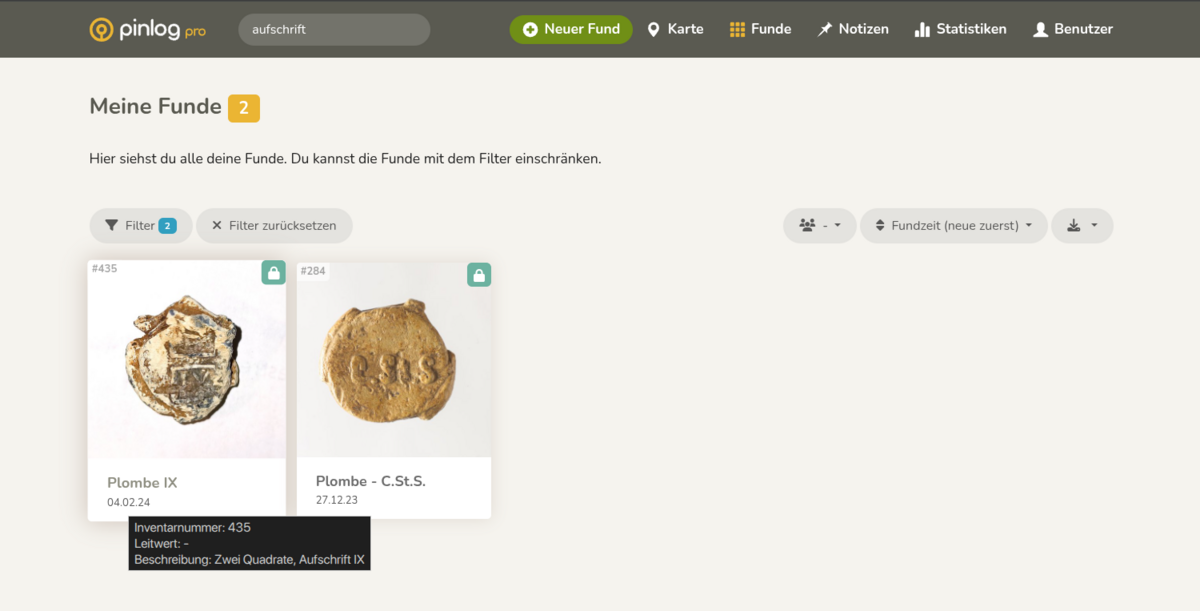The image size is (1200, 611).
Task: Click the pushpin Notizen icon
Action: (825, 29)
